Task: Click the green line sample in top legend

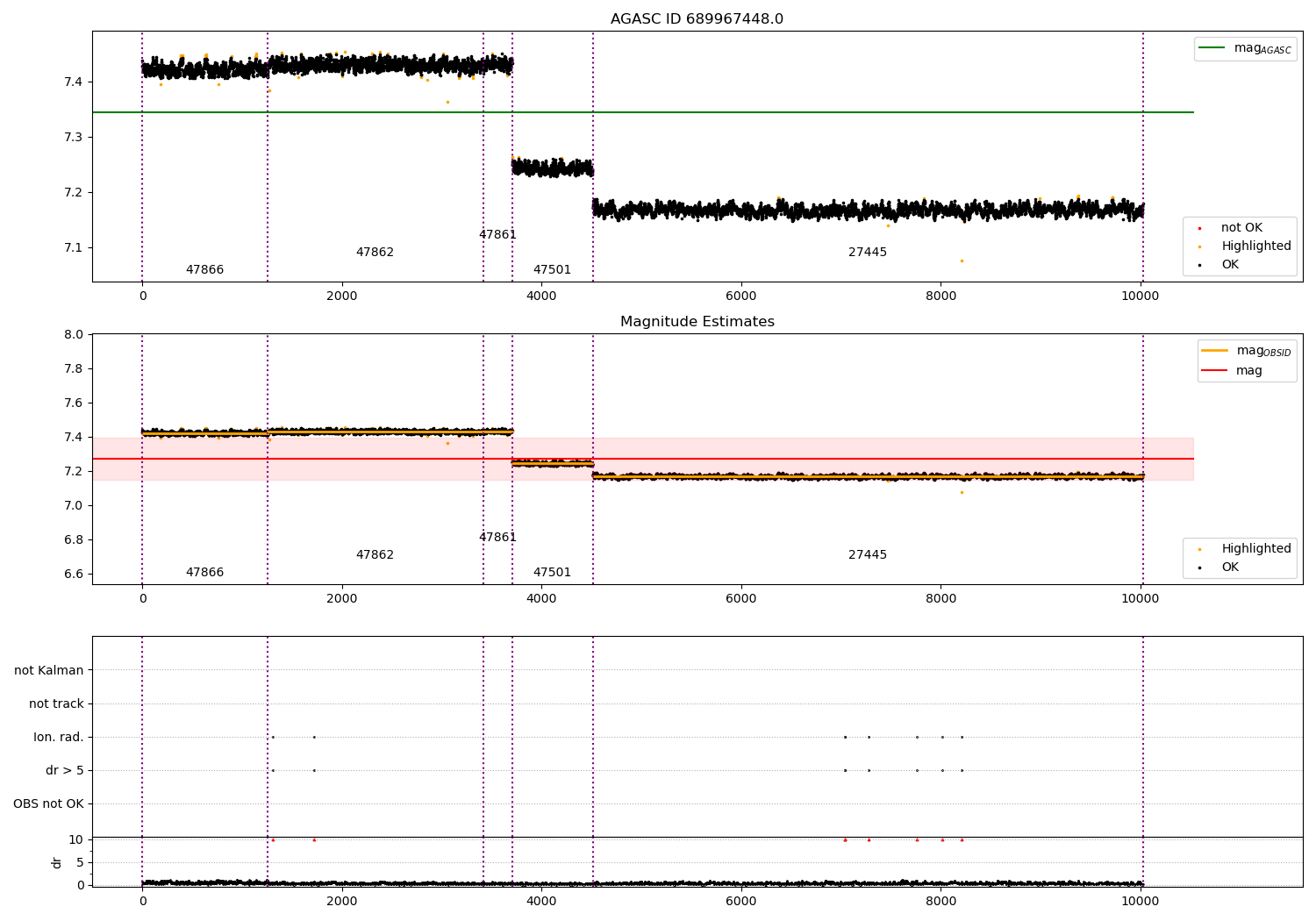Action: click(1212, 48)
